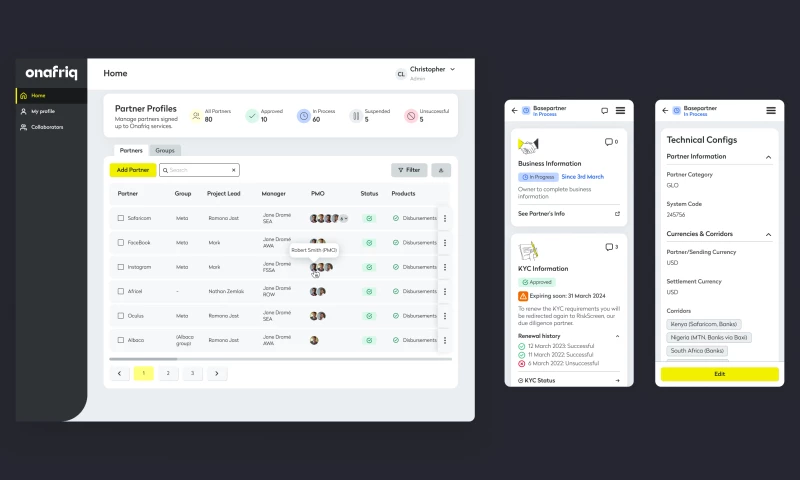
Task: Check the box next to Albaco
Action: pyautogui.click(x=120, y=340)
